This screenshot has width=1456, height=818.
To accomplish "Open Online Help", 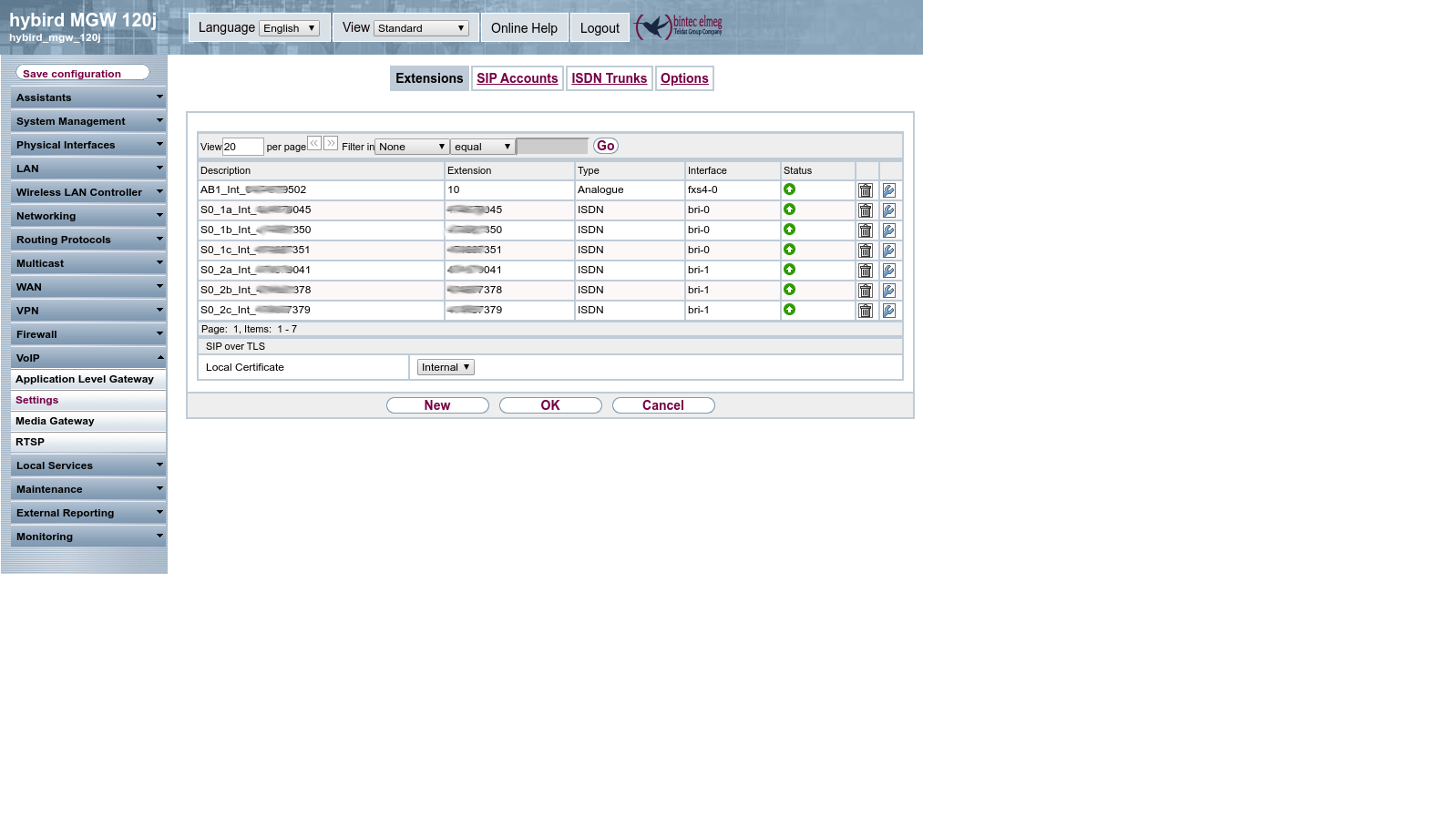I will click(524, 28).
